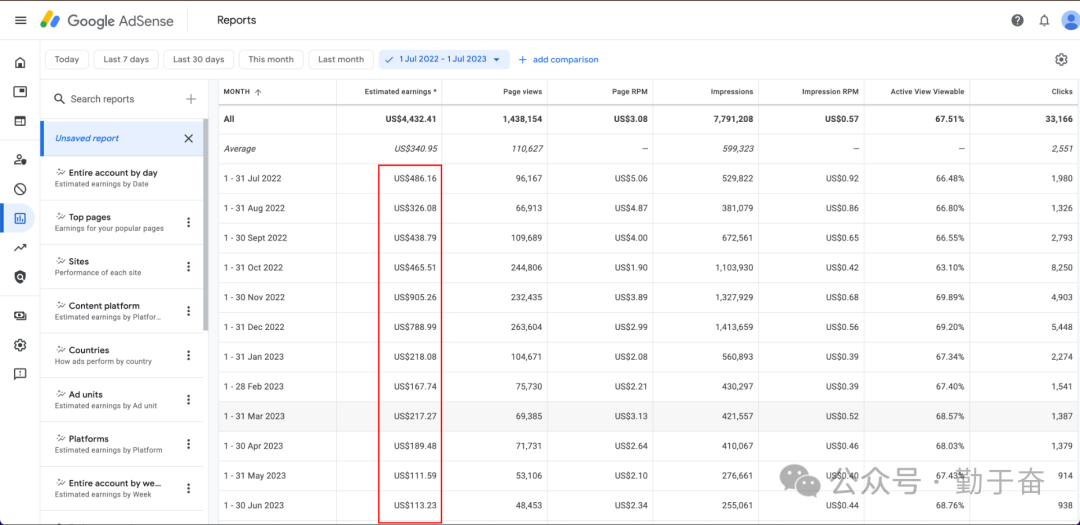Open the hamburger main menu

tap(21, 20)
